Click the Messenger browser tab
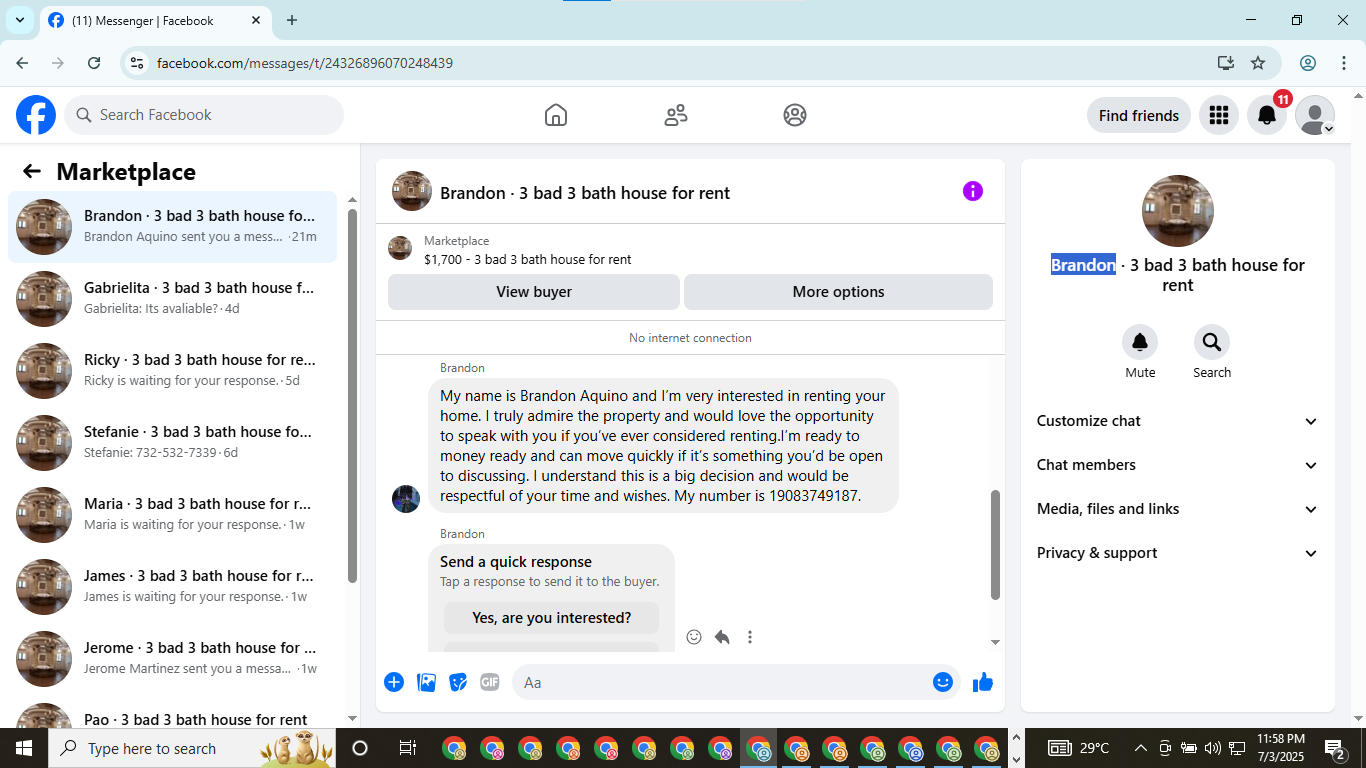The height and width of the screenshot is (768, 1366). coord(155,20)
